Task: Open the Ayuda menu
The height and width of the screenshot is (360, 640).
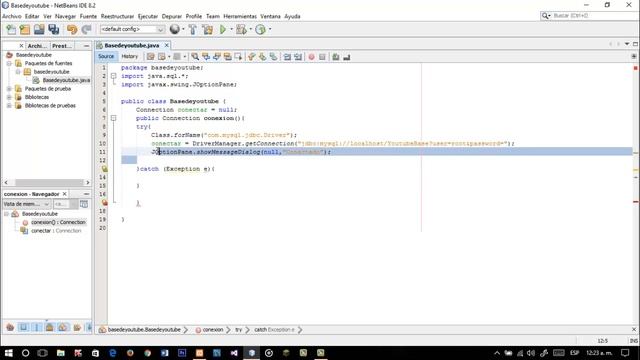Action: coord(292,16)
